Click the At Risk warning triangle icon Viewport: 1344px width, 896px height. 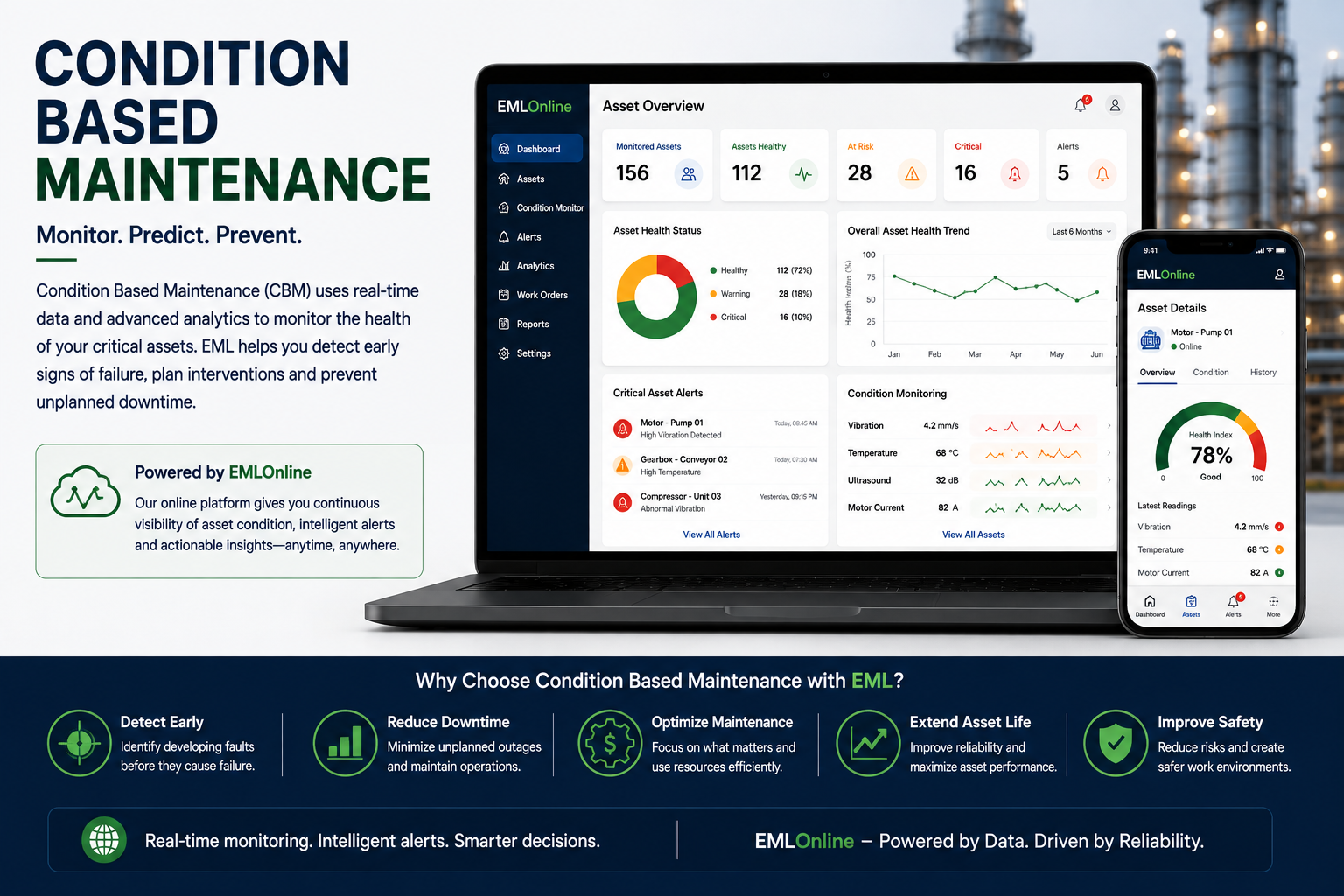(x=912, y=174)
